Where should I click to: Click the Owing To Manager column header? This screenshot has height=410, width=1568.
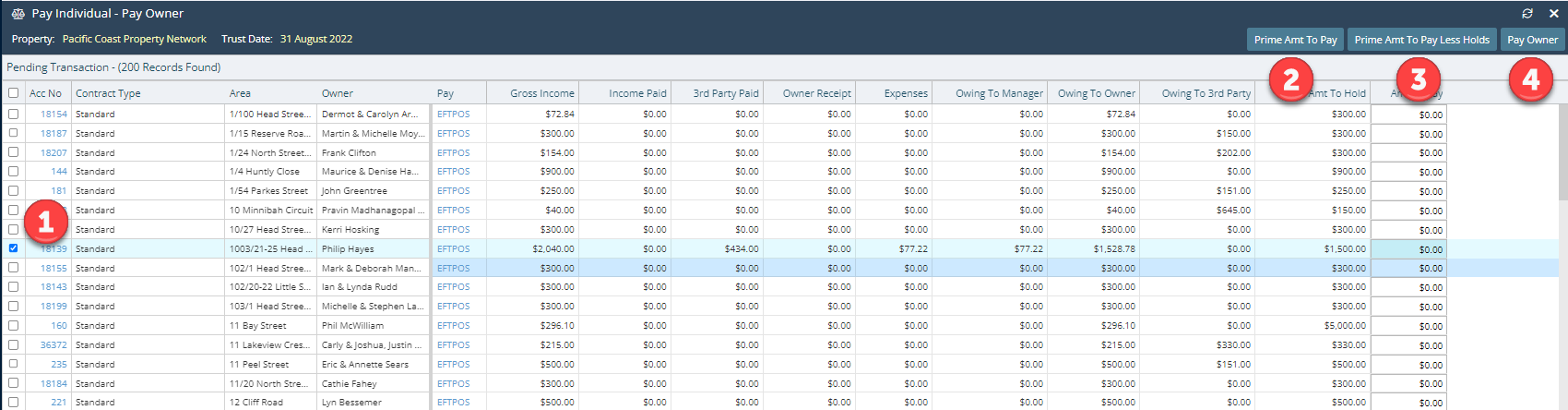click(x=999, y=93)
